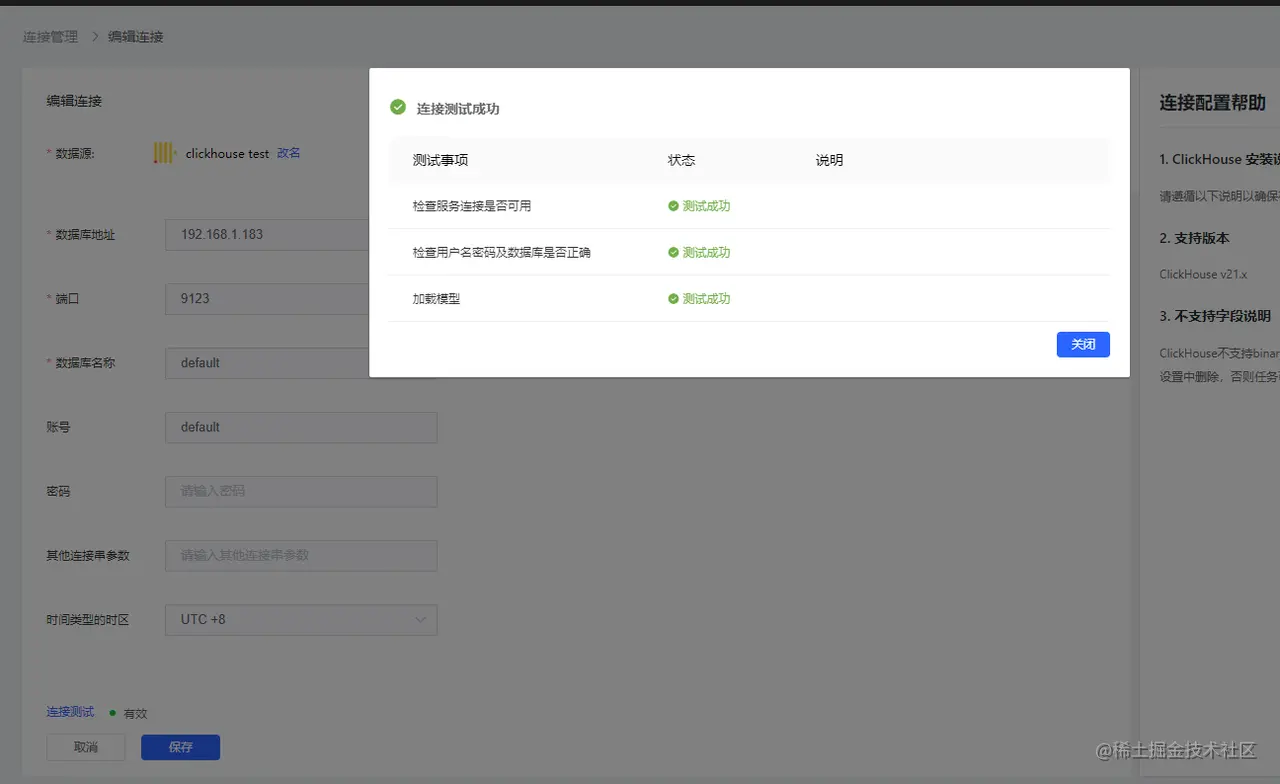This screenshot has height=784, width=1280.
Task: Click 连接配置帮助 panel heading
Action: 1213,102
